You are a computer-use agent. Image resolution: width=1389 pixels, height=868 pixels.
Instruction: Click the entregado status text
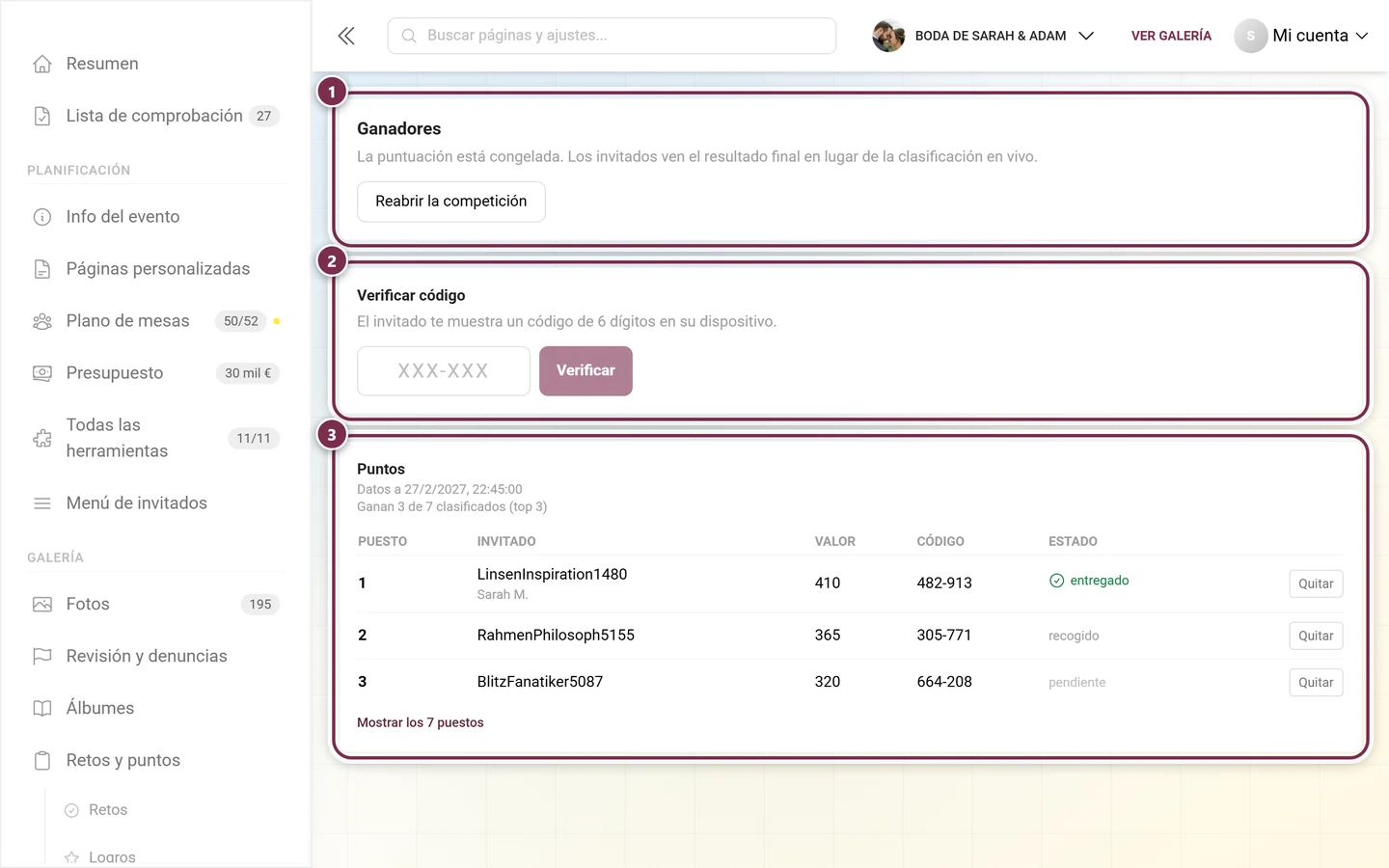[x=1099, y=581]
